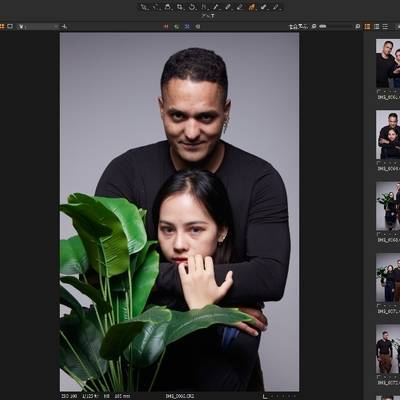Select the list browser view icon

(x=385, y=26)
